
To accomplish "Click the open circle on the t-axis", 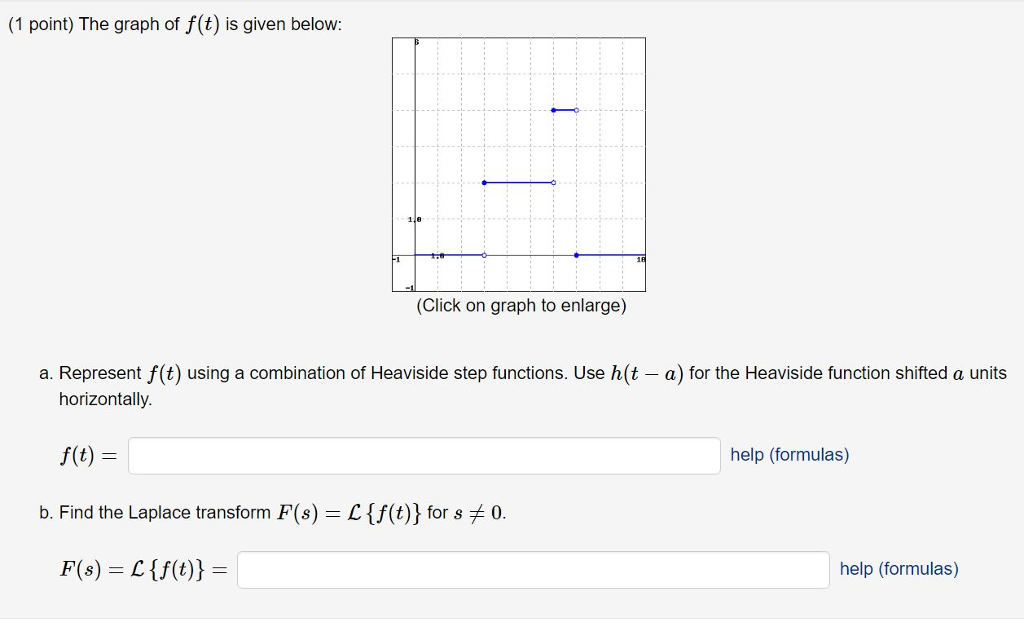I will [484, 254].
